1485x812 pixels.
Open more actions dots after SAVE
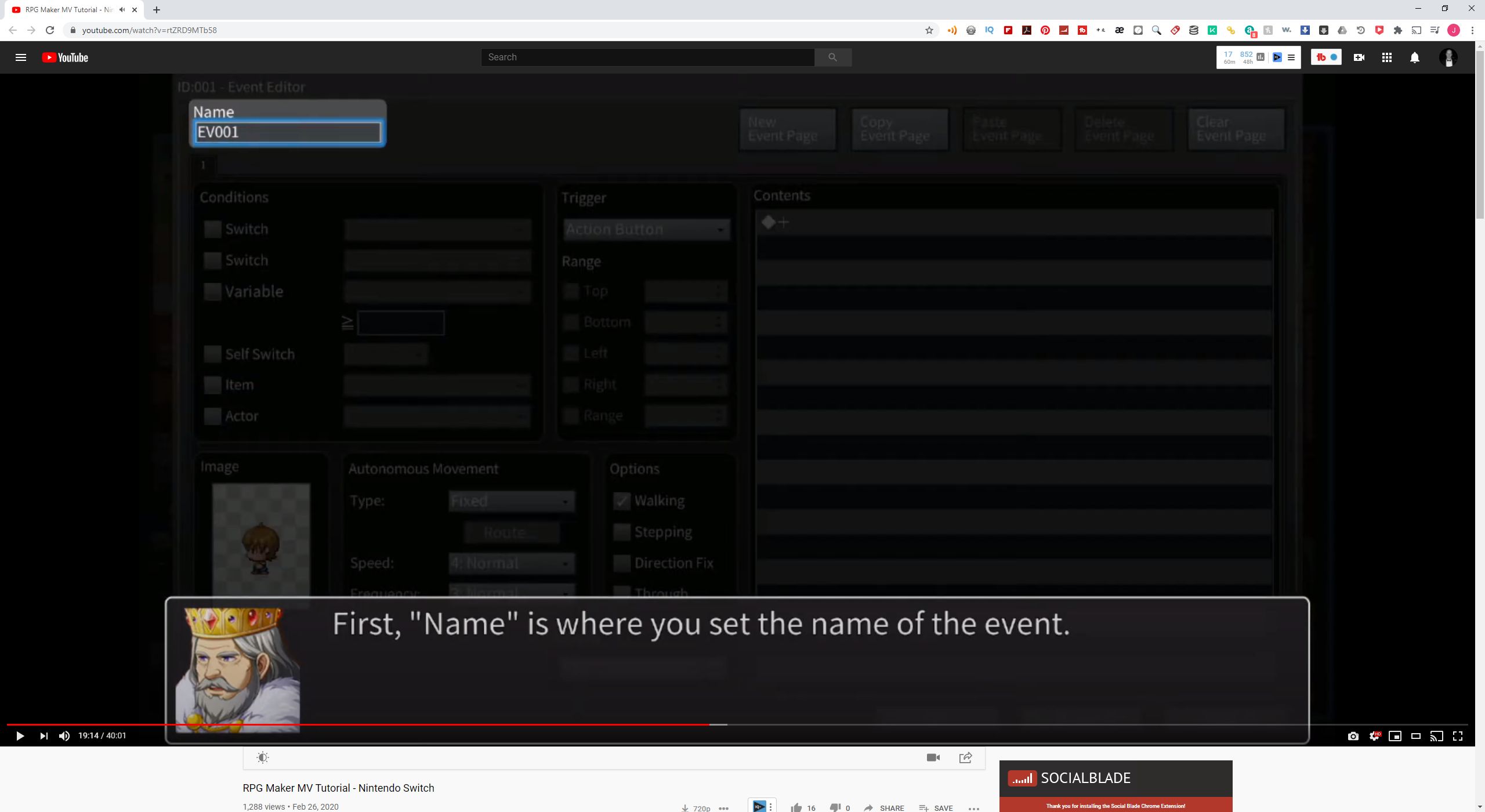pyautogui.click(x=974, y=808)
